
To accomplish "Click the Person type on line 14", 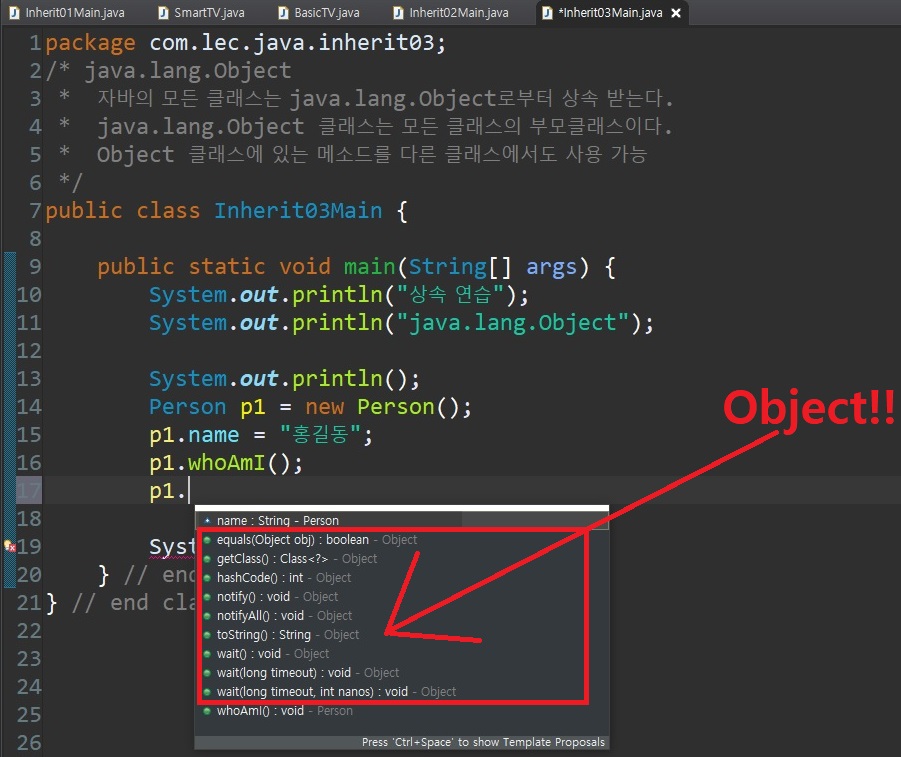I will pyautogui.click(x=187, y=407).
